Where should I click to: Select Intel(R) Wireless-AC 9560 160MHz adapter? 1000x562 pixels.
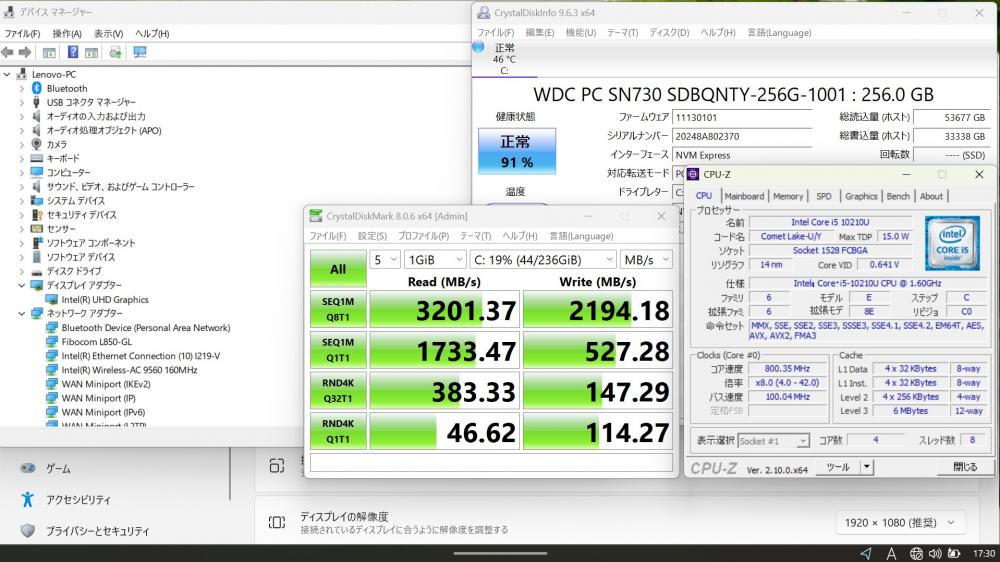(x=129, y=369)
